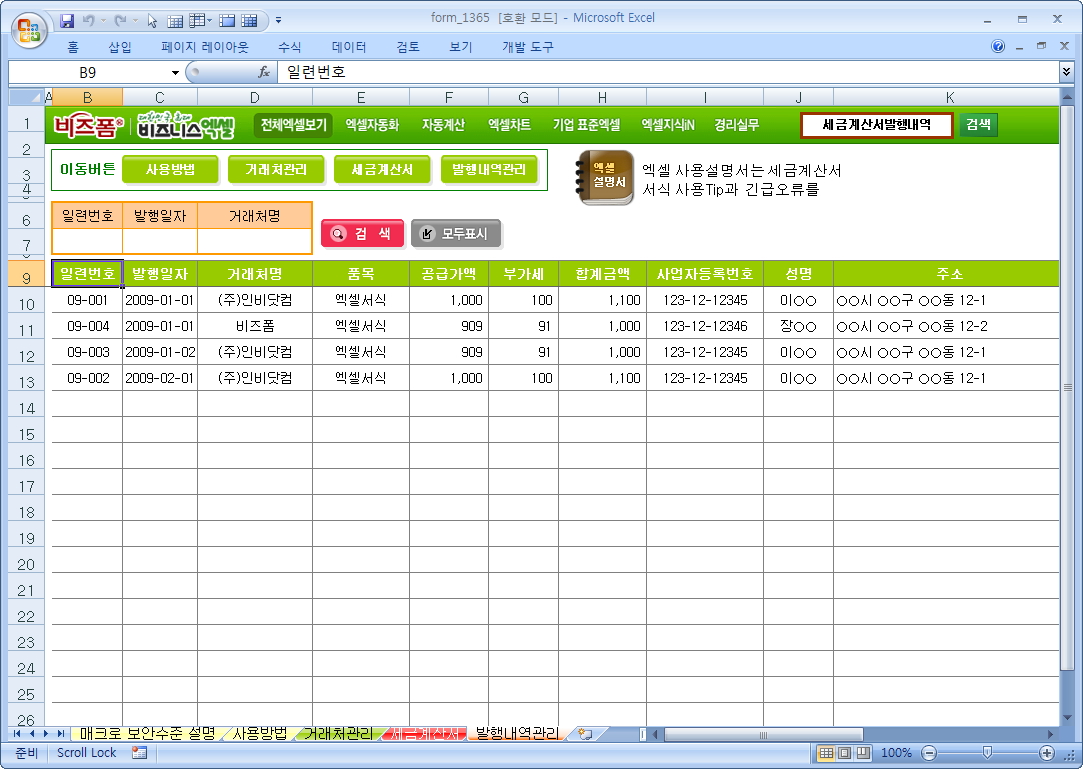The width and height of the screenshot is (1083, 769).
Task: Click the 엑셀 설명서 notebook icon
Action: (x=605, y=178)
